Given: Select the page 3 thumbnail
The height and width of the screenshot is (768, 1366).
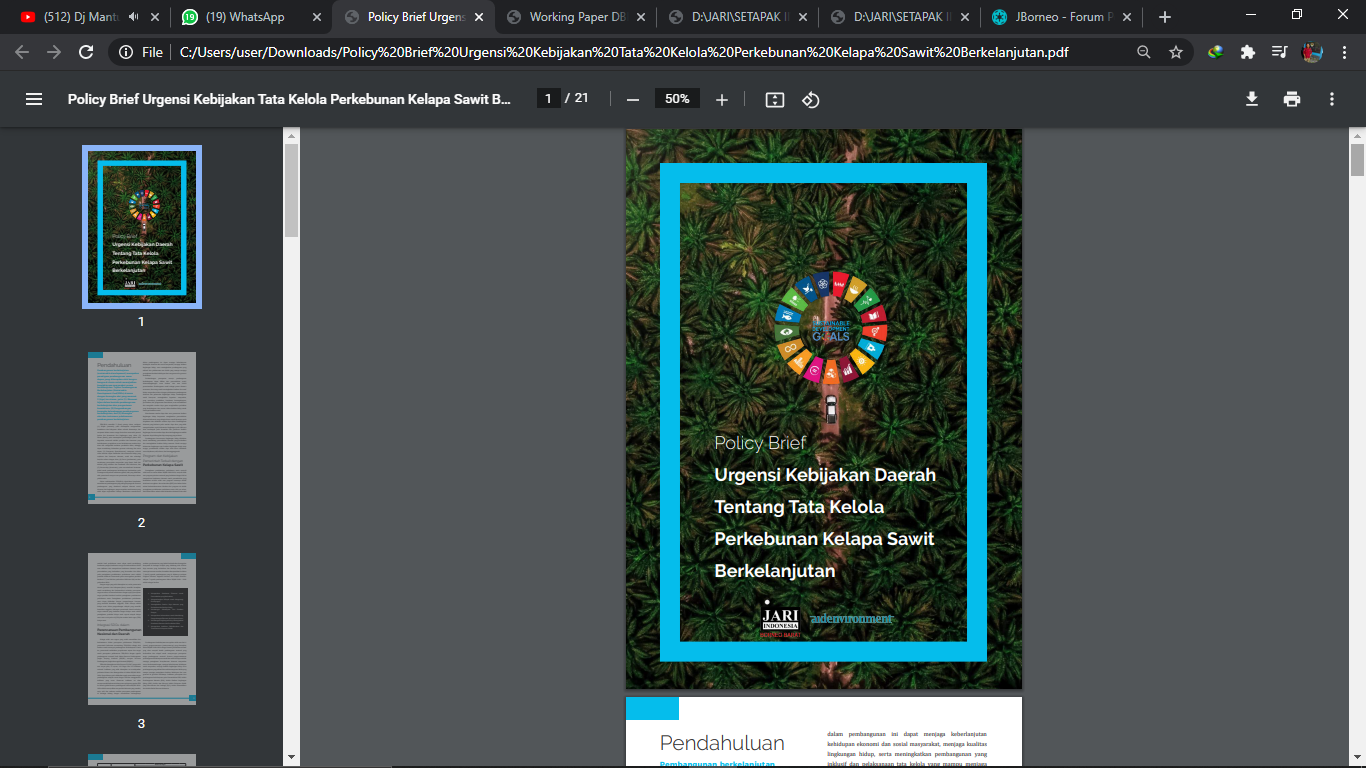Looking at the screenshot, I should [142, 629].
